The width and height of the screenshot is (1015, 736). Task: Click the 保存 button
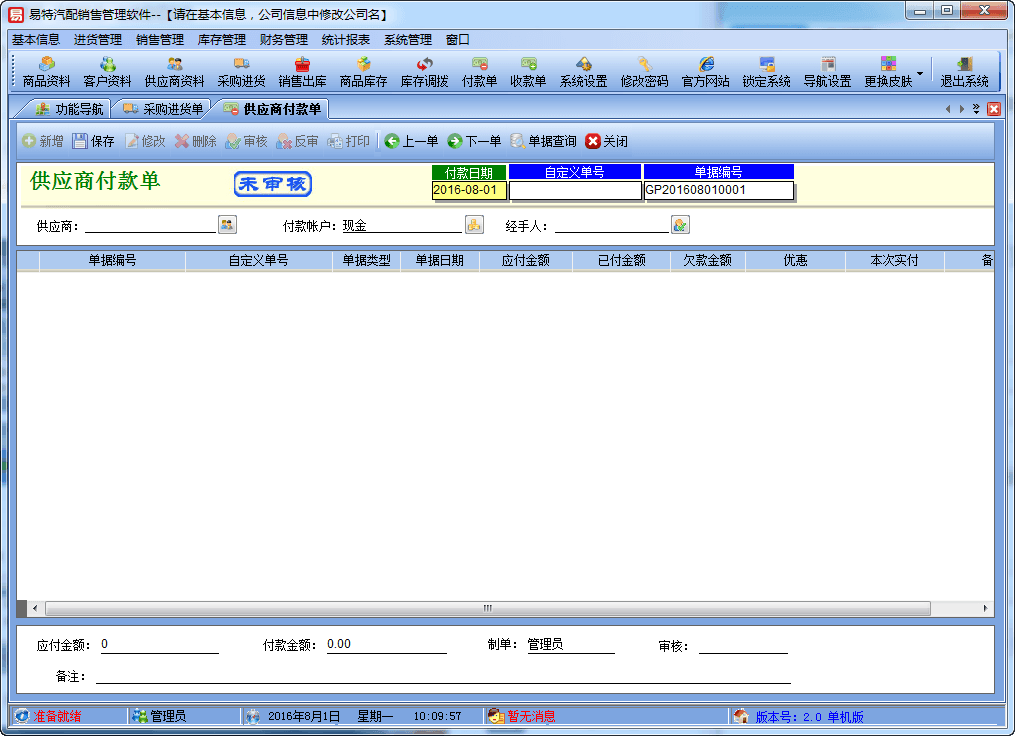click(93, 142)
